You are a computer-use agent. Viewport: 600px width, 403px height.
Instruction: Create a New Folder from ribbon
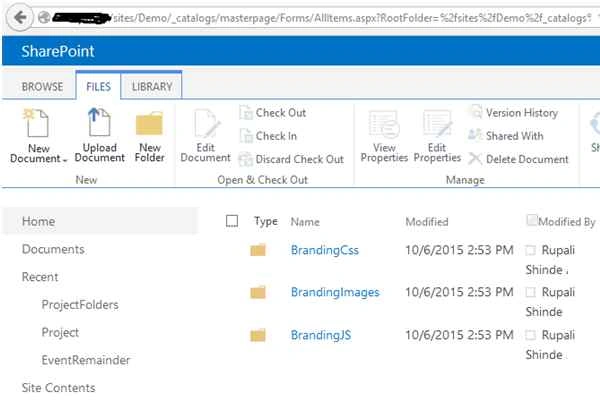coord(149,136)
